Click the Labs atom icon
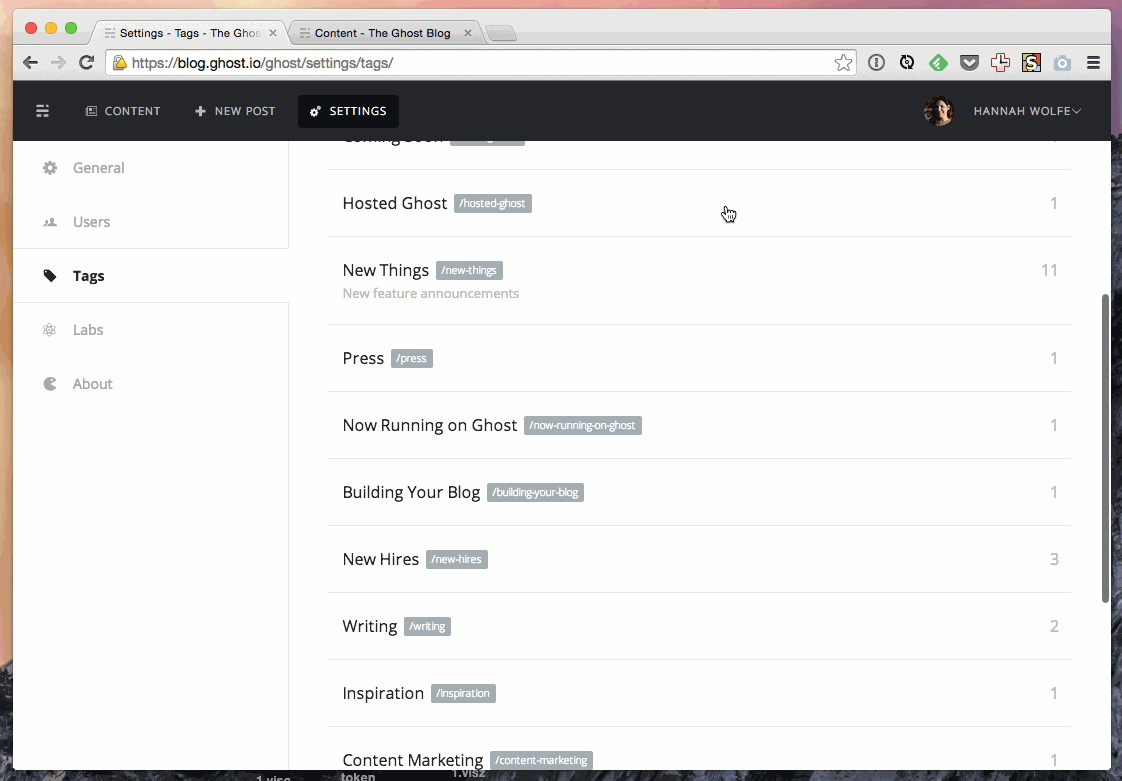The width and height of the screenshot is (1122, 781). (49, 330)
